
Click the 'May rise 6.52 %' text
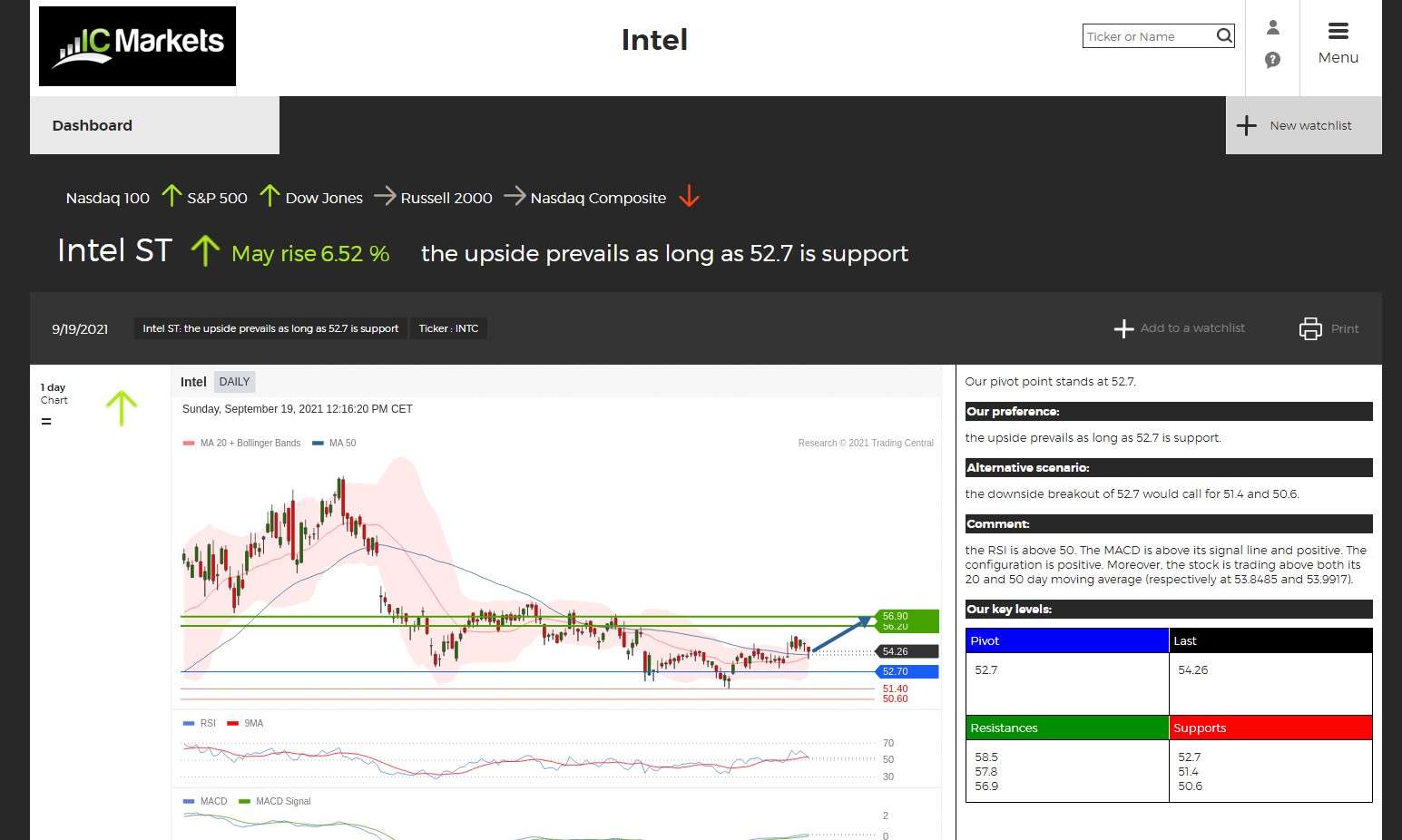(x=310, y=254)
